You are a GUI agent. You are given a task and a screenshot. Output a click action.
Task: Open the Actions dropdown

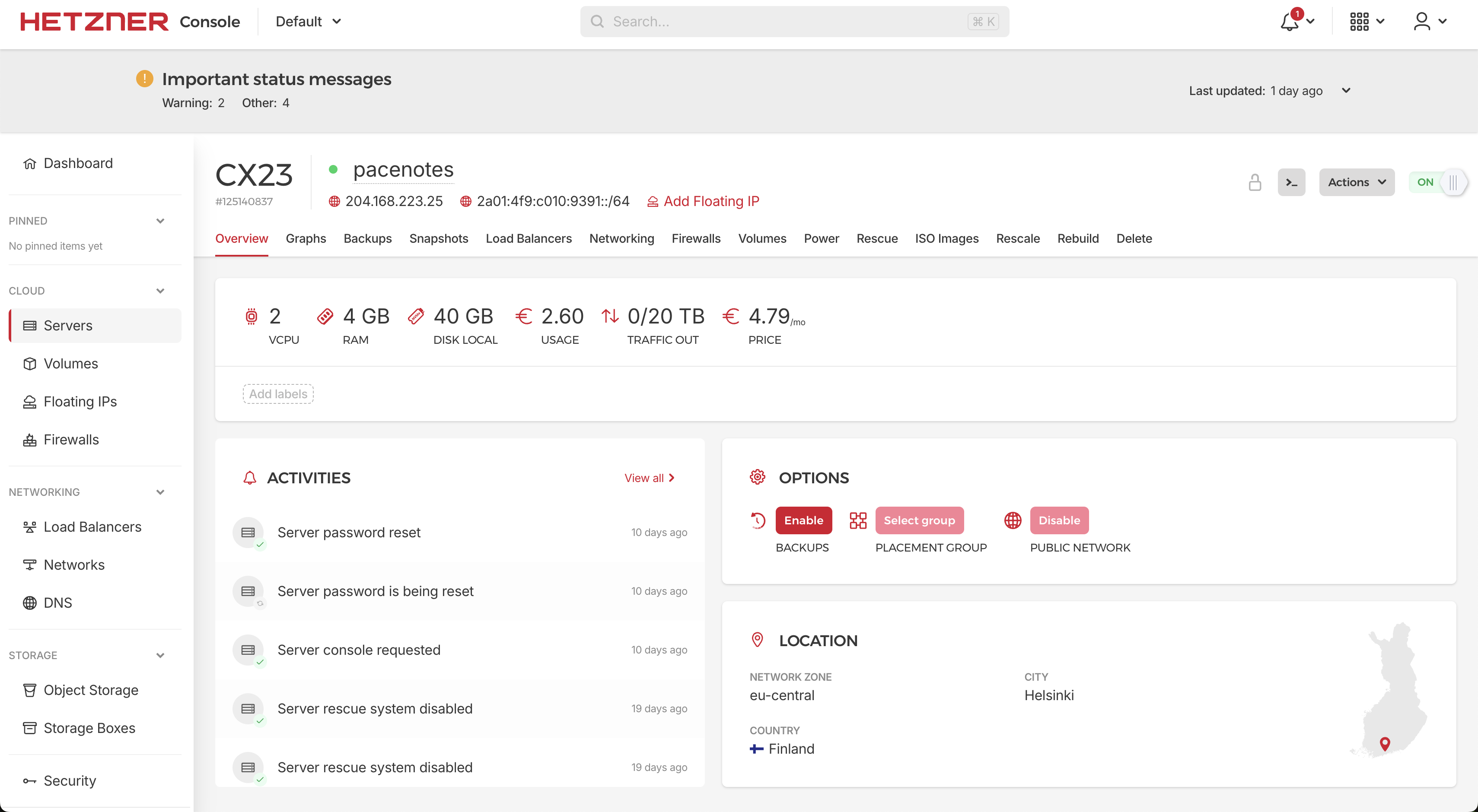[1357, 182]
